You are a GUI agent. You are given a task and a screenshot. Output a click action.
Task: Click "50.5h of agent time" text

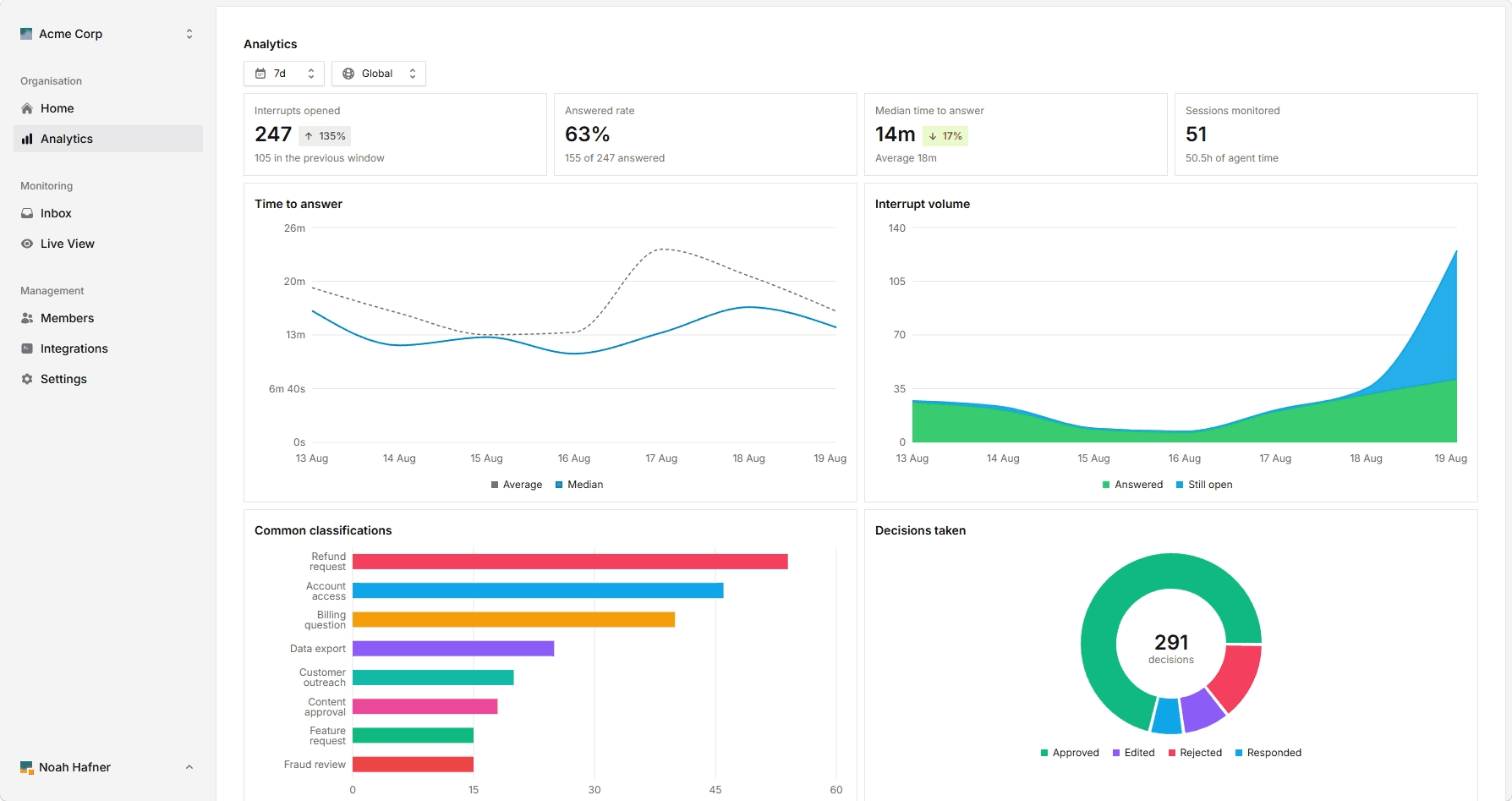tap(1231, 158)
